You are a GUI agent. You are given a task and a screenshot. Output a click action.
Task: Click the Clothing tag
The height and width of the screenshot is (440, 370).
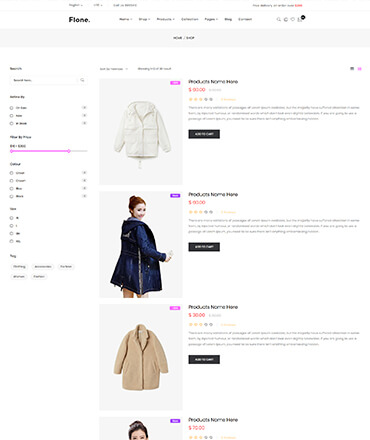(19, 267)
